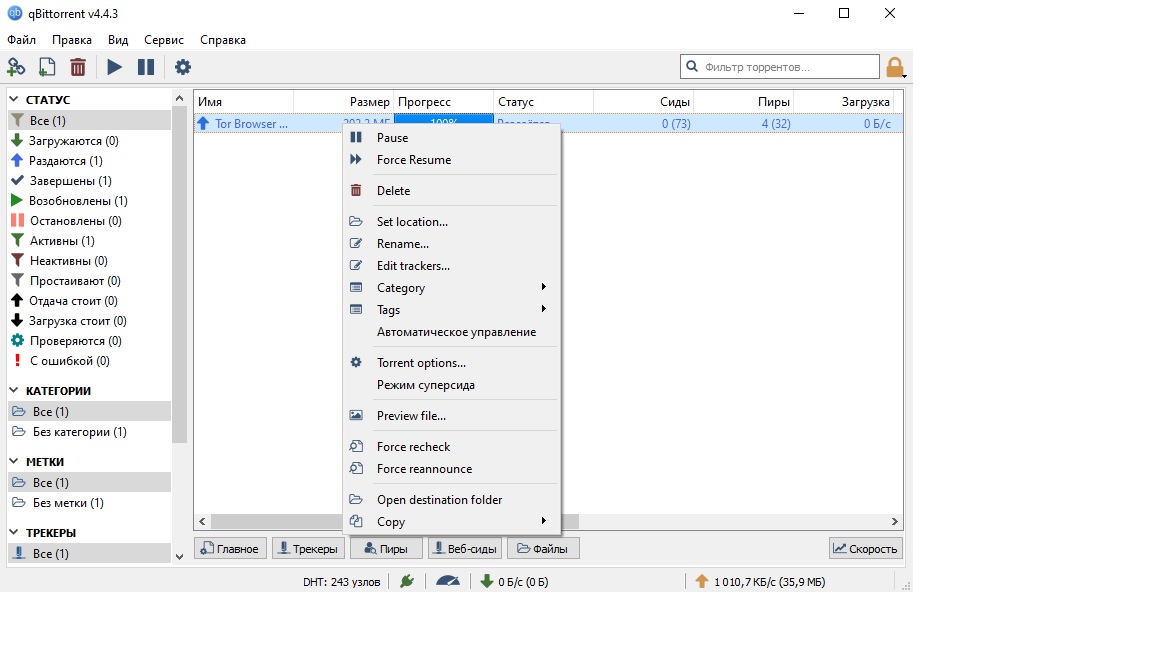The width and height of the screenshot is (1152, 648).
Task: Enable Режим суперсида in context menu
Action: 425,385
